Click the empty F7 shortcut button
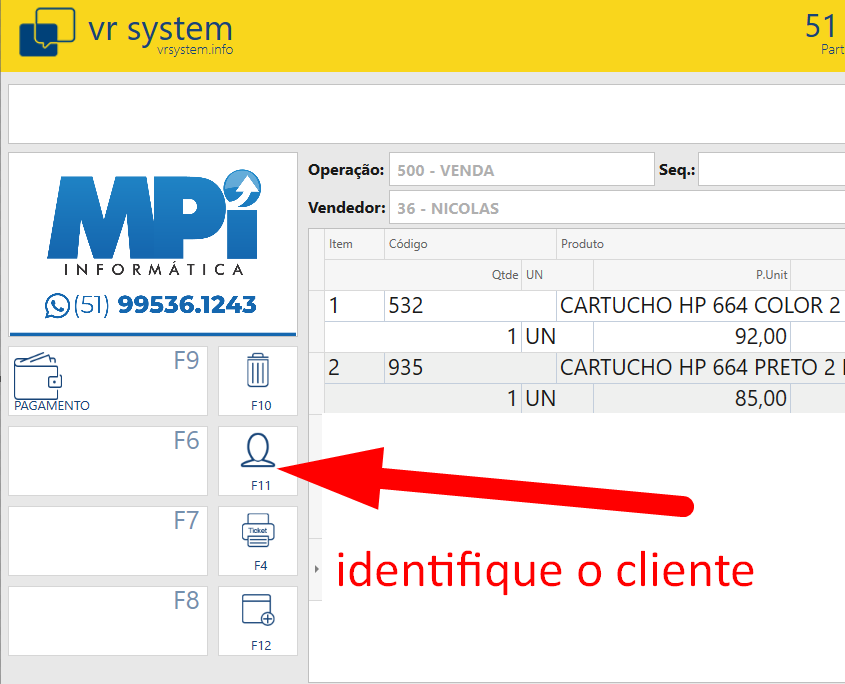Image resolution: width=845 pixels, height=684 pixels. [108, 541]
